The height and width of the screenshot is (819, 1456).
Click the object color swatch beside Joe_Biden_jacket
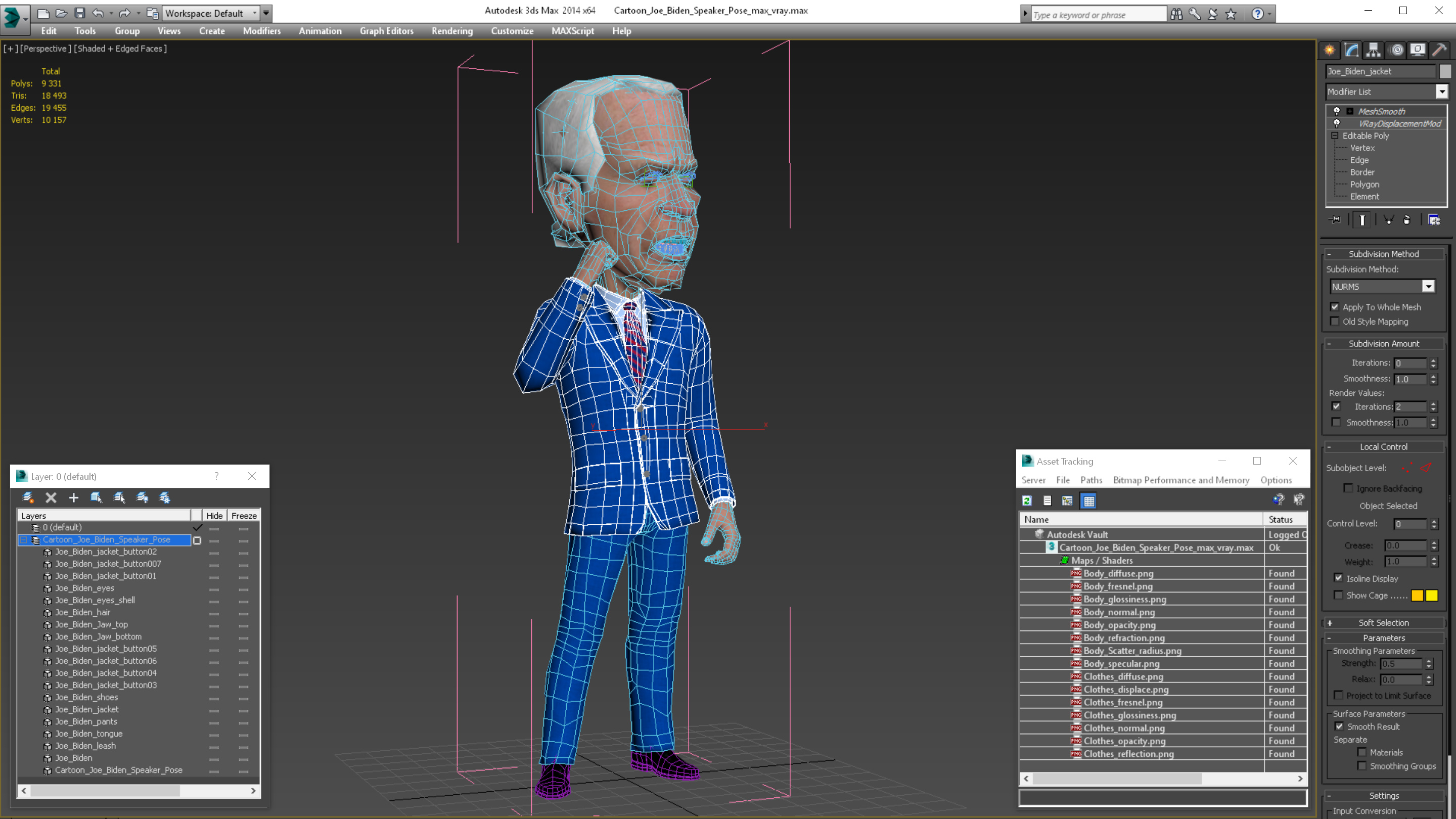pyautogui.click(x=1445, y=71)
